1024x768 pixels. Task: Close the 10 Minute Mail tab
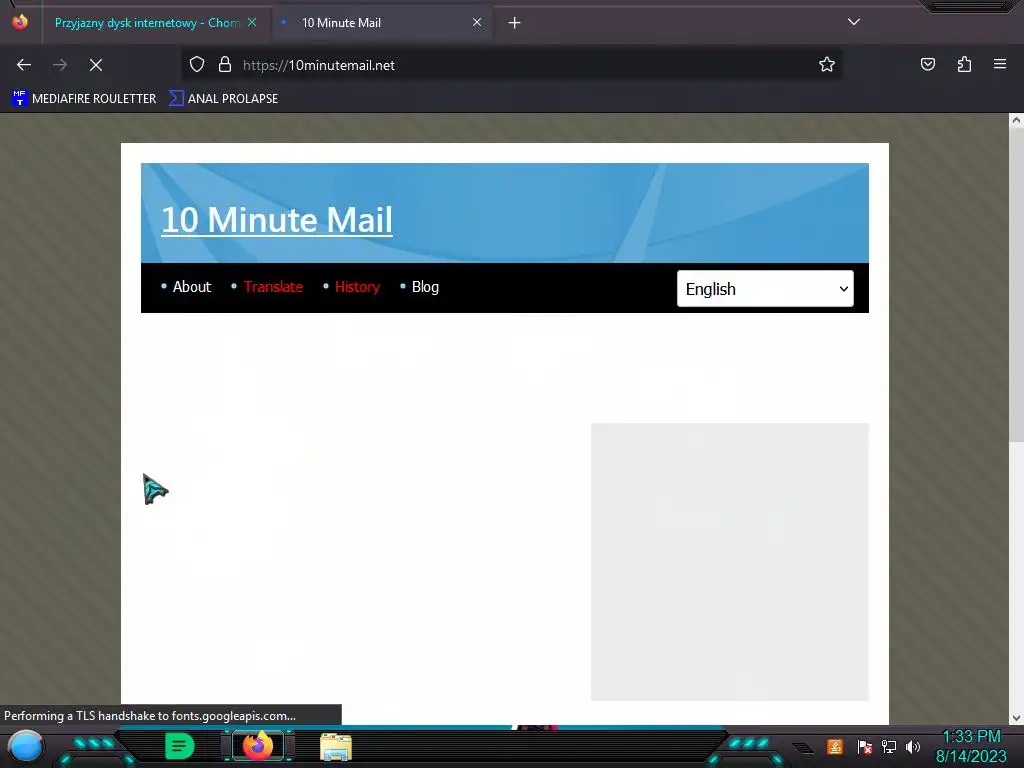coord(477,22)
